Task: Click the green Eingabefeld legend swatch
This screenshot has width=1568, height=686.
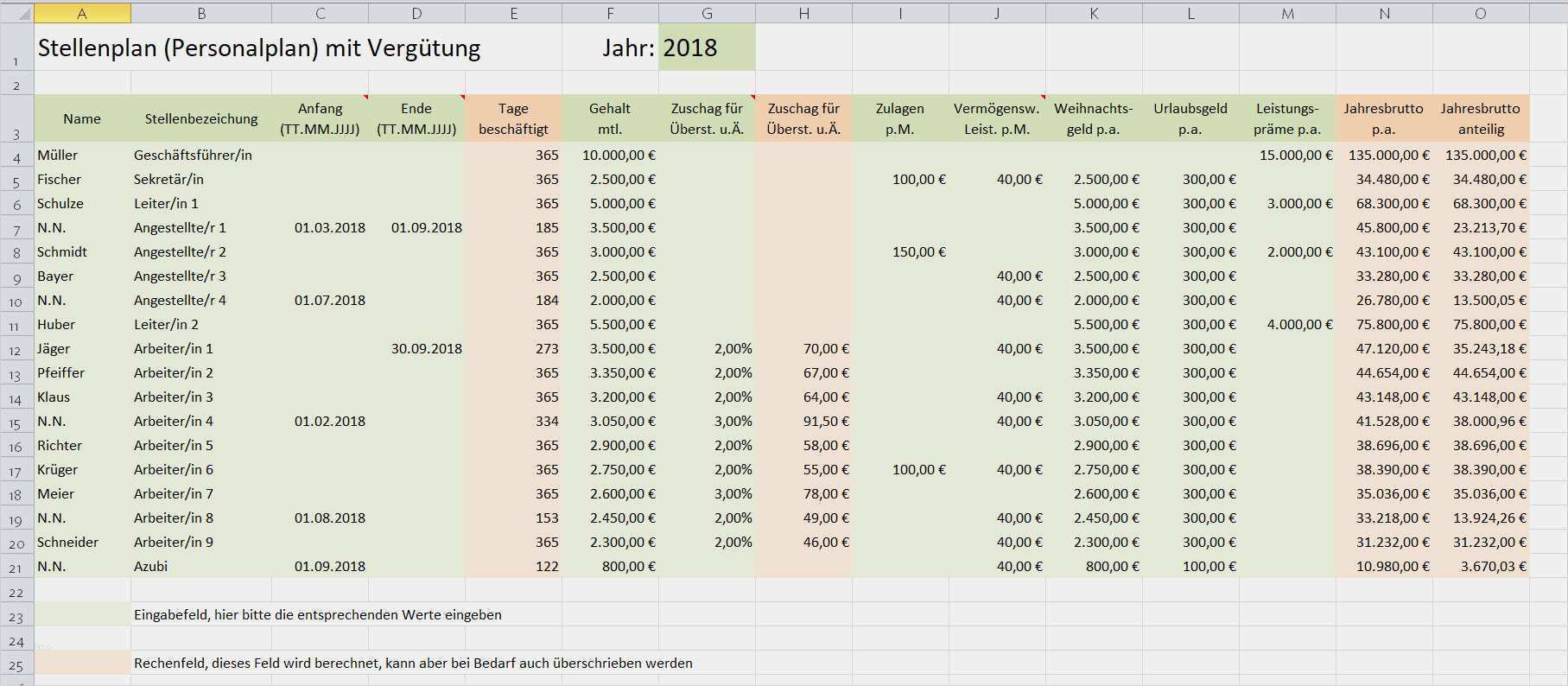Action: pyautogui.click(x=82, y=614)
